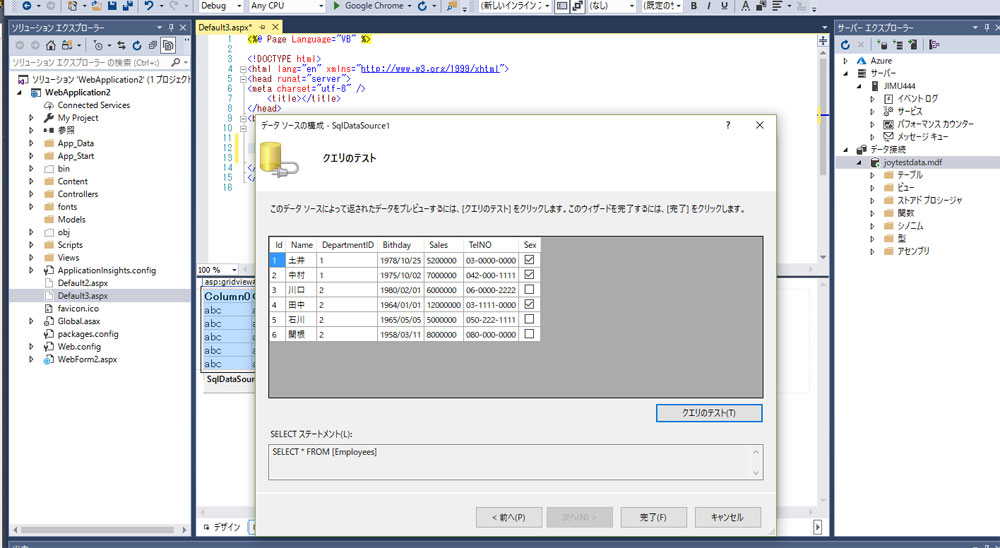
Task: Click the foreground color A icon
Action: click(746, 6)
